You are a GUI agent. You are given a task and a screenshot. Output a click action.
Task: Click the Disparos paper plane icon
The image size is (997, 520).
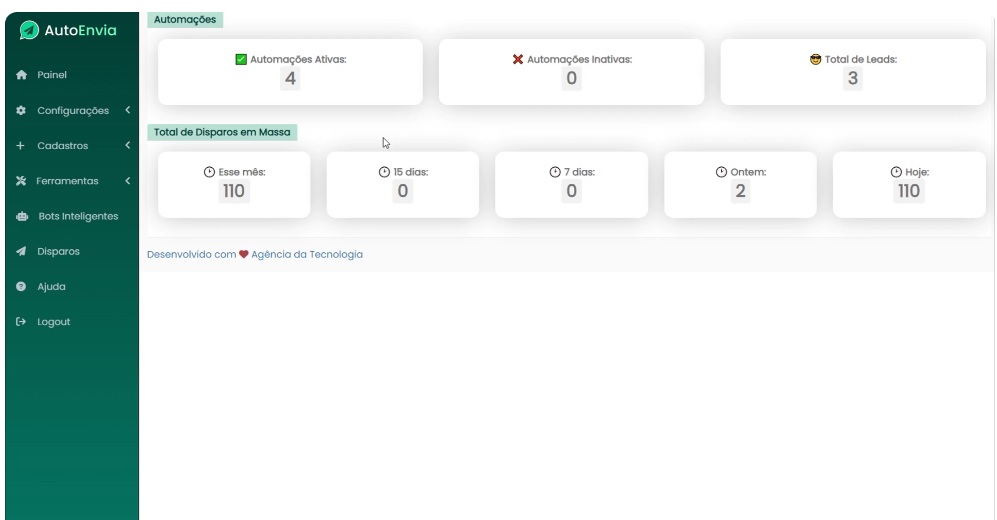click(20, 251)
